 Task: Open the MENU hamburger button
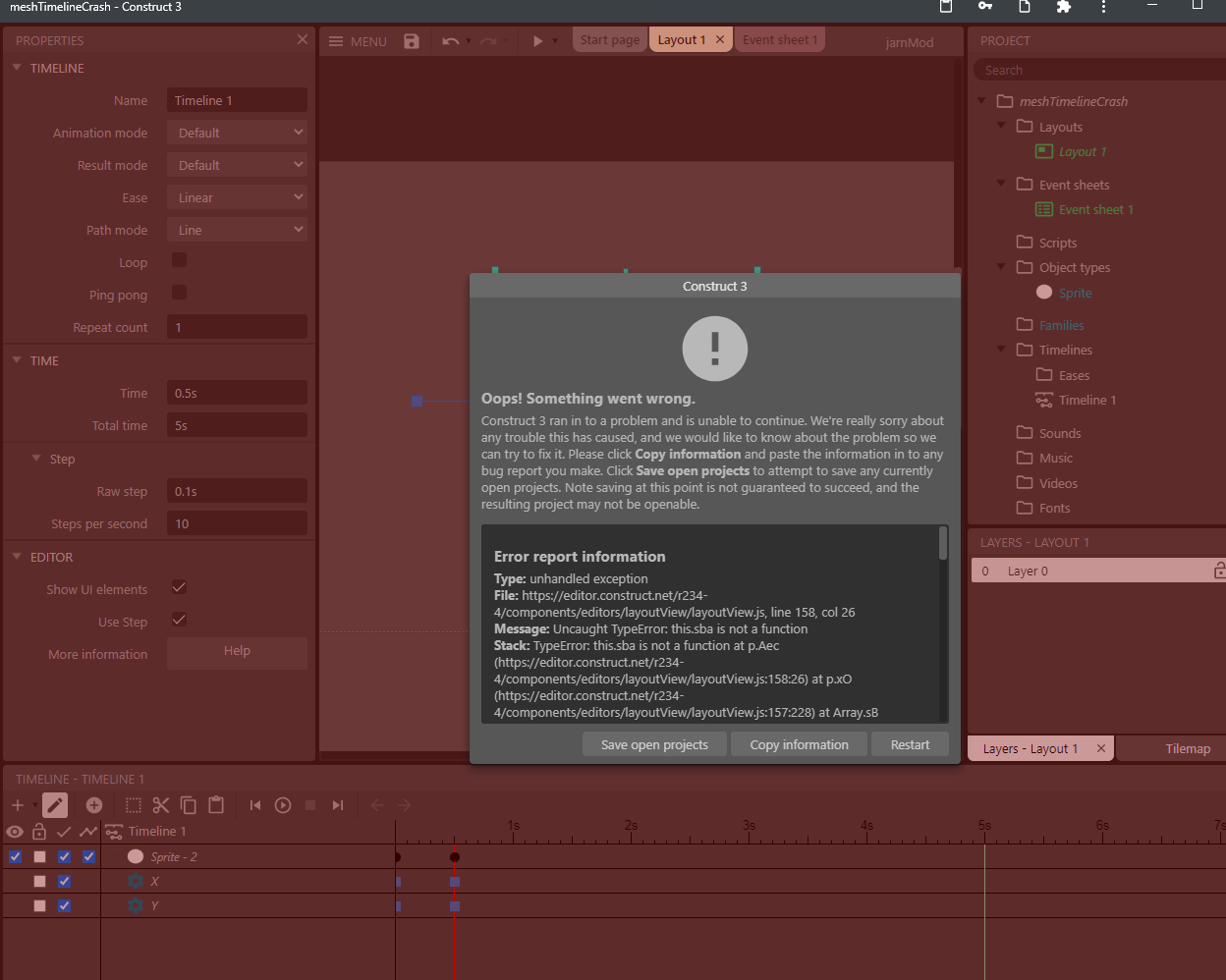(x=358, y=41)
